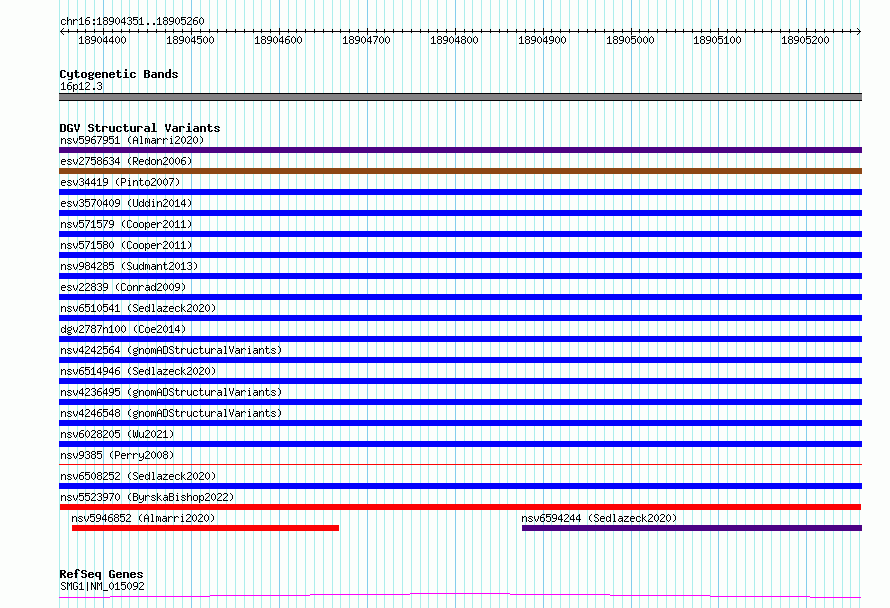Click the blue dgv2787n100 variant bar

pos(460,339)
